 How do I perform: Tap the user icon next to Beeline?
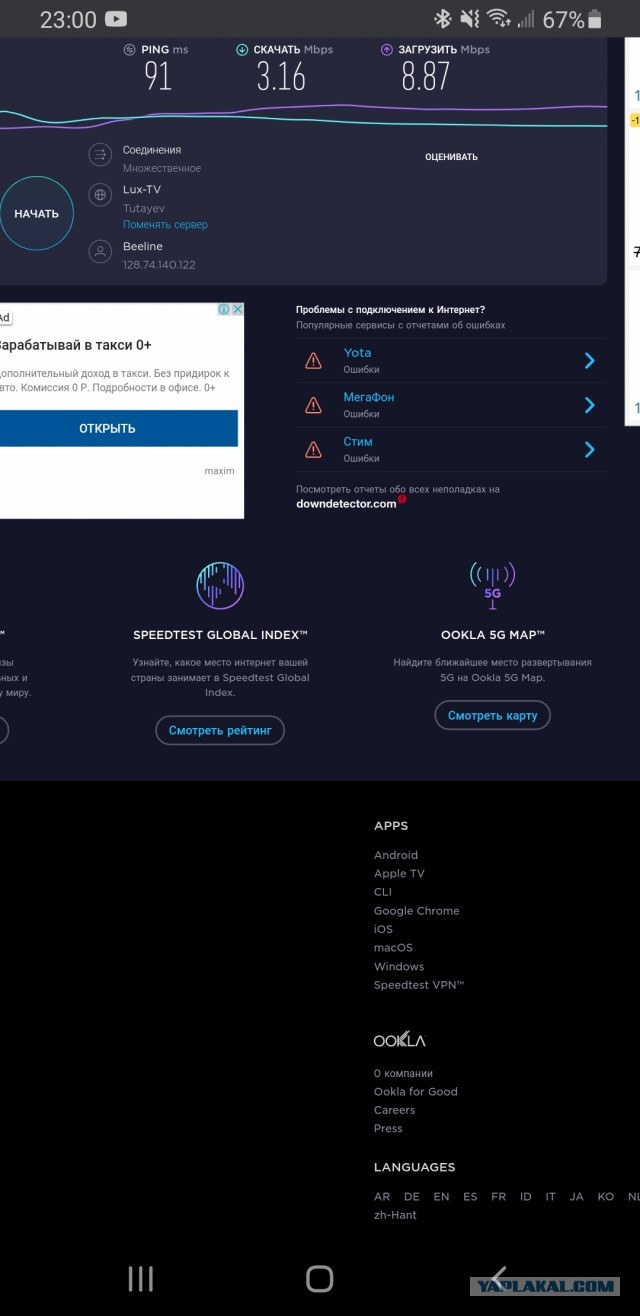(99, 252)
